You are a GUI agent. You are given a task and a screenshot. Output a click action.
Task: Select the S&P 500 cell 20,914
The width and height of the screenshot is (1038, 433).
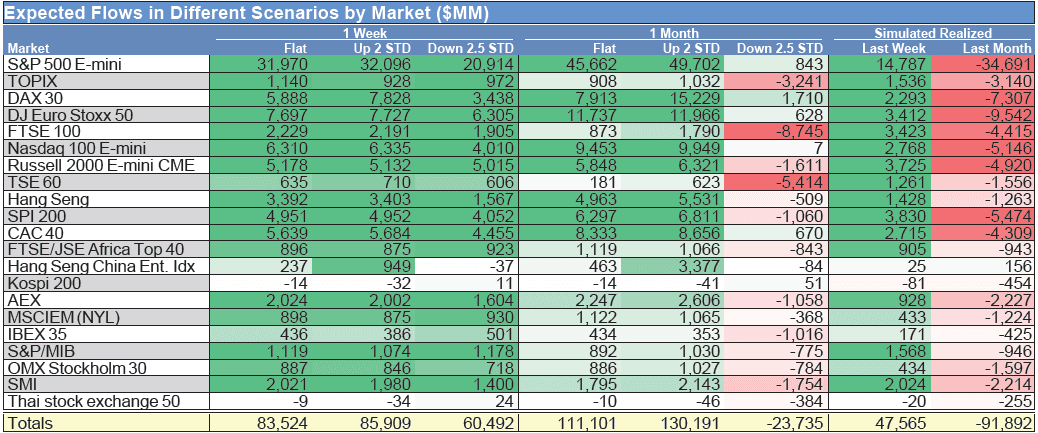(x=467, y=64)
